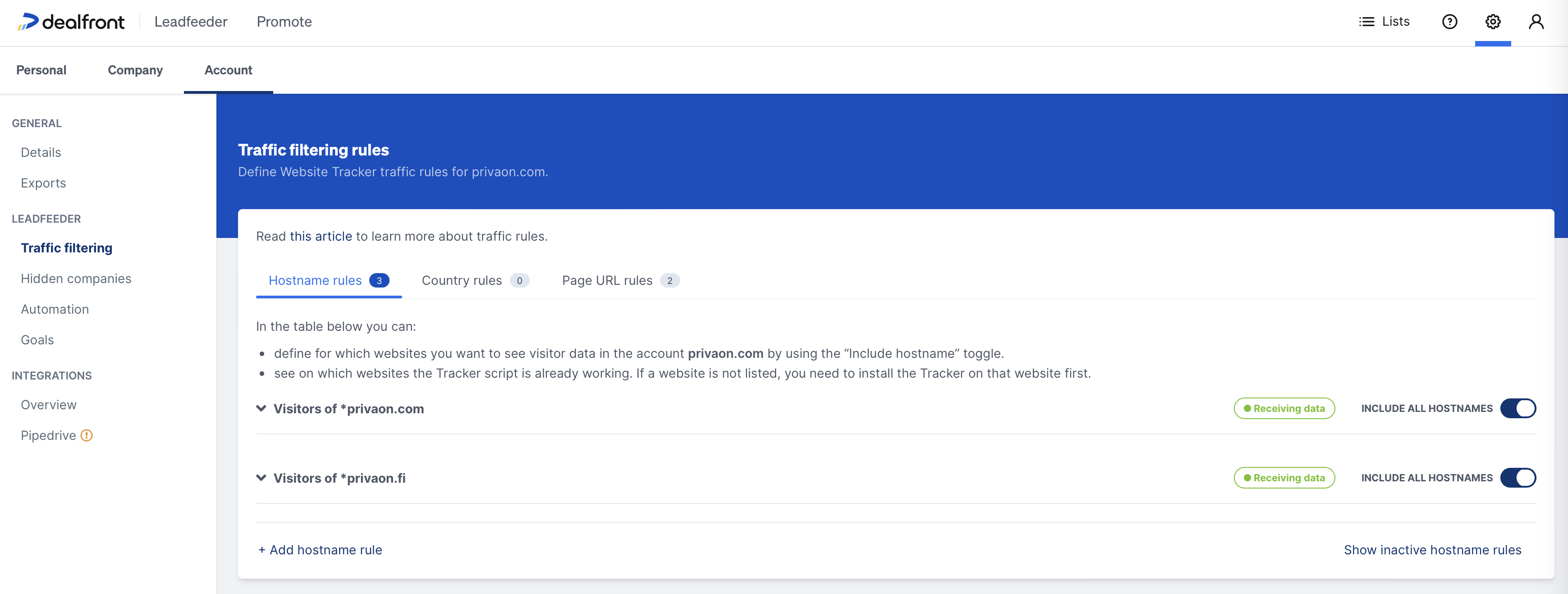Open Exports in the sidebar

[x=43, y=183]
